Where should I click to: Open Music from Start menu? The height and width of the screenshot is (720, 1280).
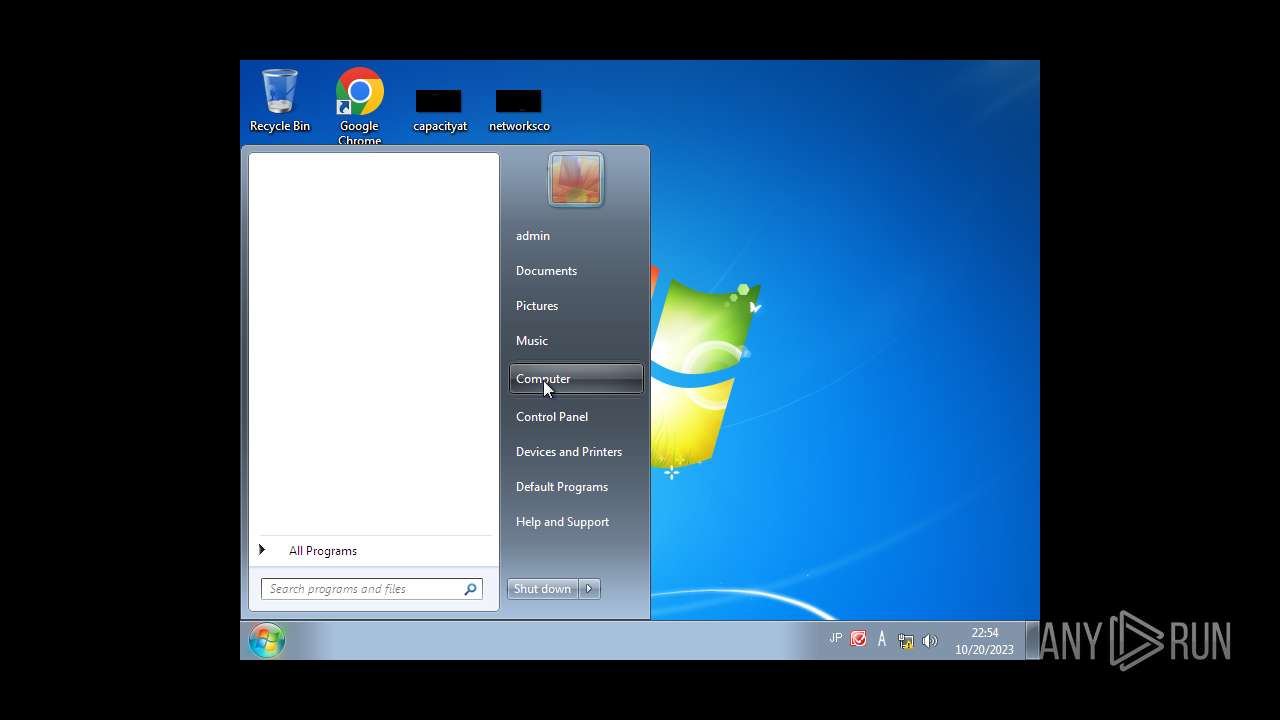[575, 341]
